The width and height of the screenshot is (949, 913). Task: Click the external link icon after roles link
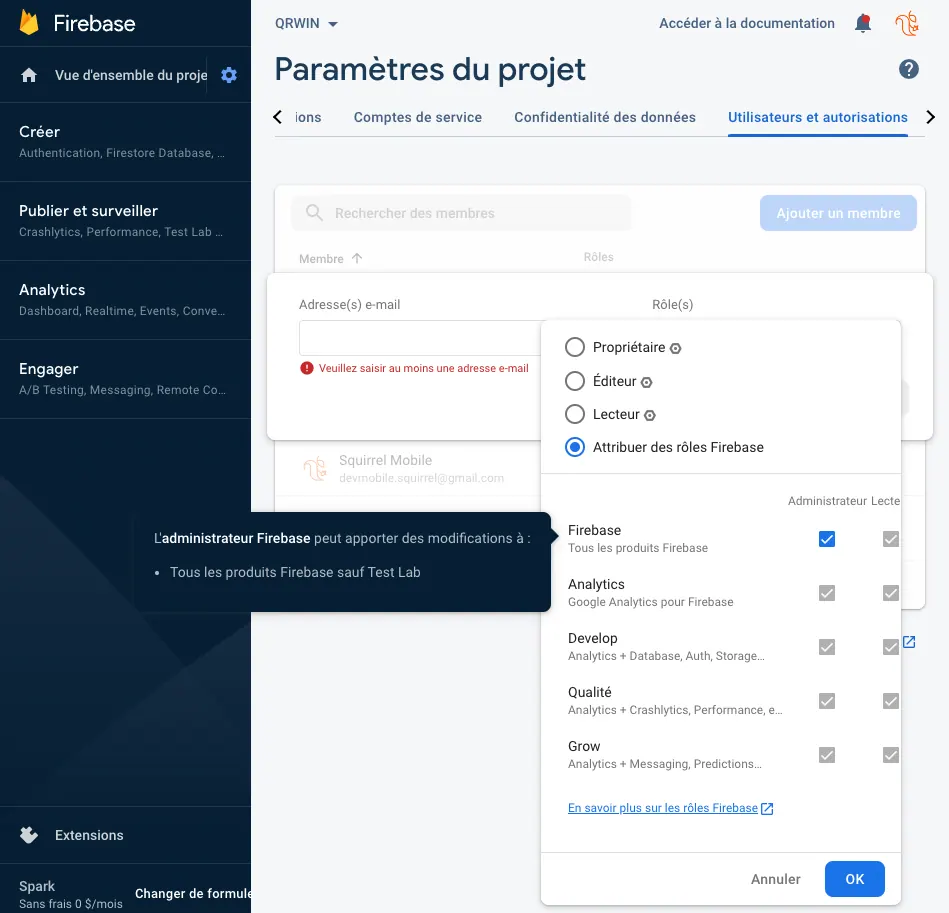pos(767,808)
